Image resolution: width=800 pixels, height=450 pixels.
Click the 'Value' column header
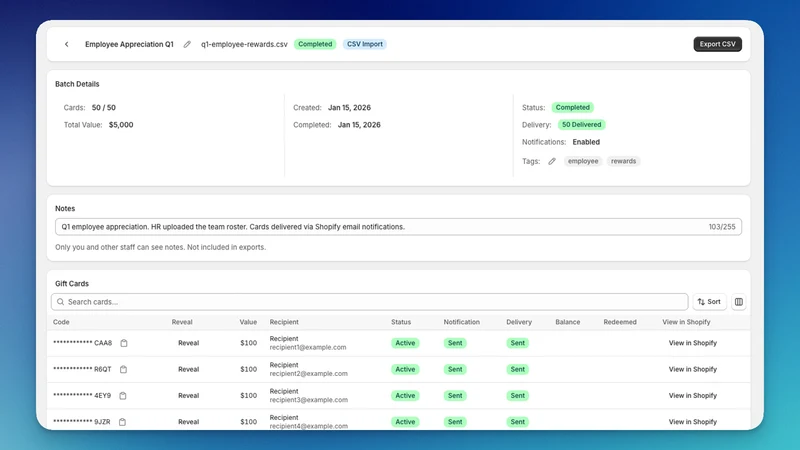click(x=248, y=322)
